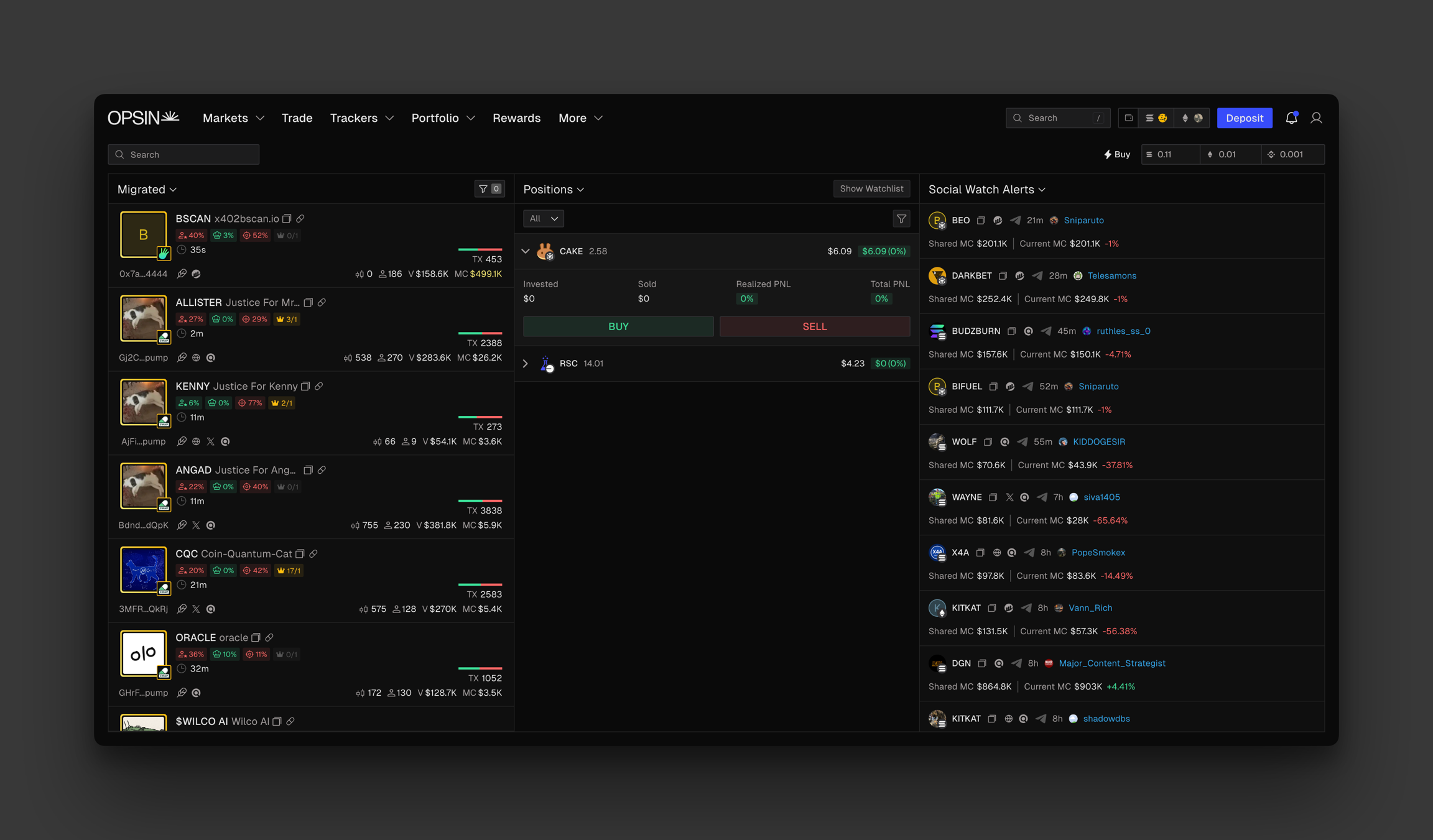Select the Ethereum wallet balance toggle
Screen dimensions: 1433x840
(1191, 118)
